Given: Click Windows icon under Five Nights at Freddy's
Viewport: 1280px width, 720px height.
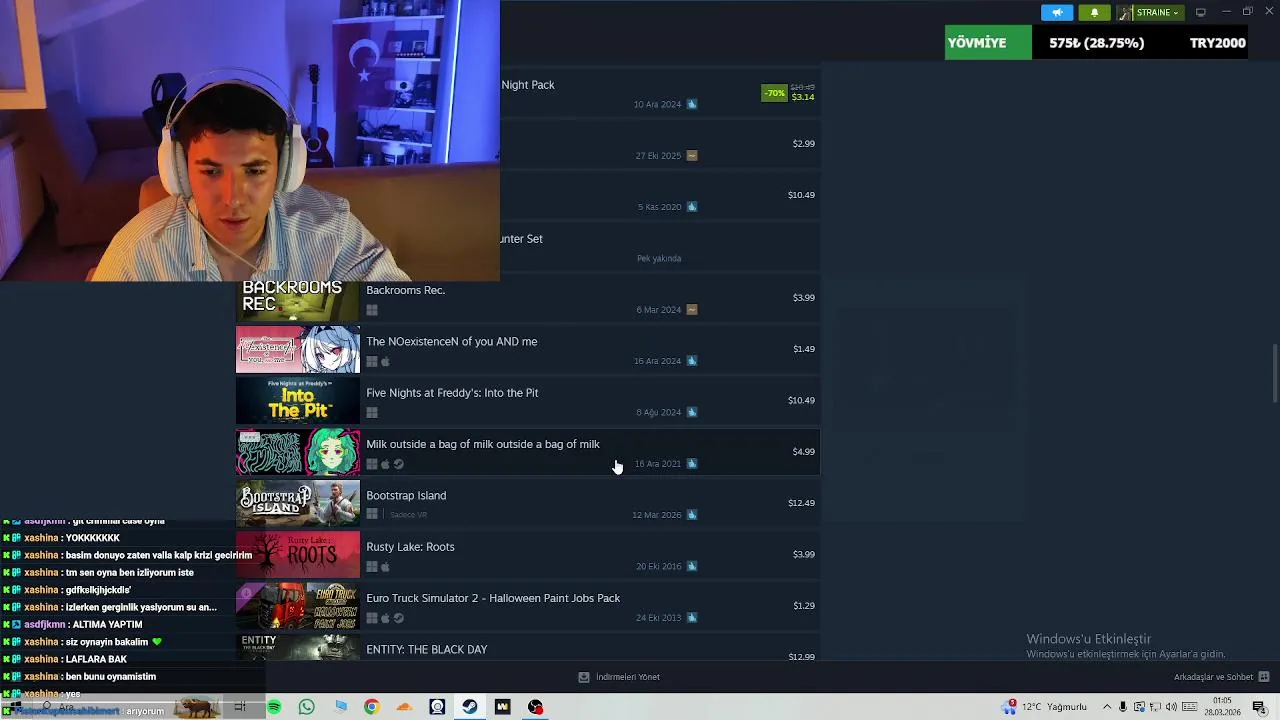Looking at the screenshot, I should 372,413.
